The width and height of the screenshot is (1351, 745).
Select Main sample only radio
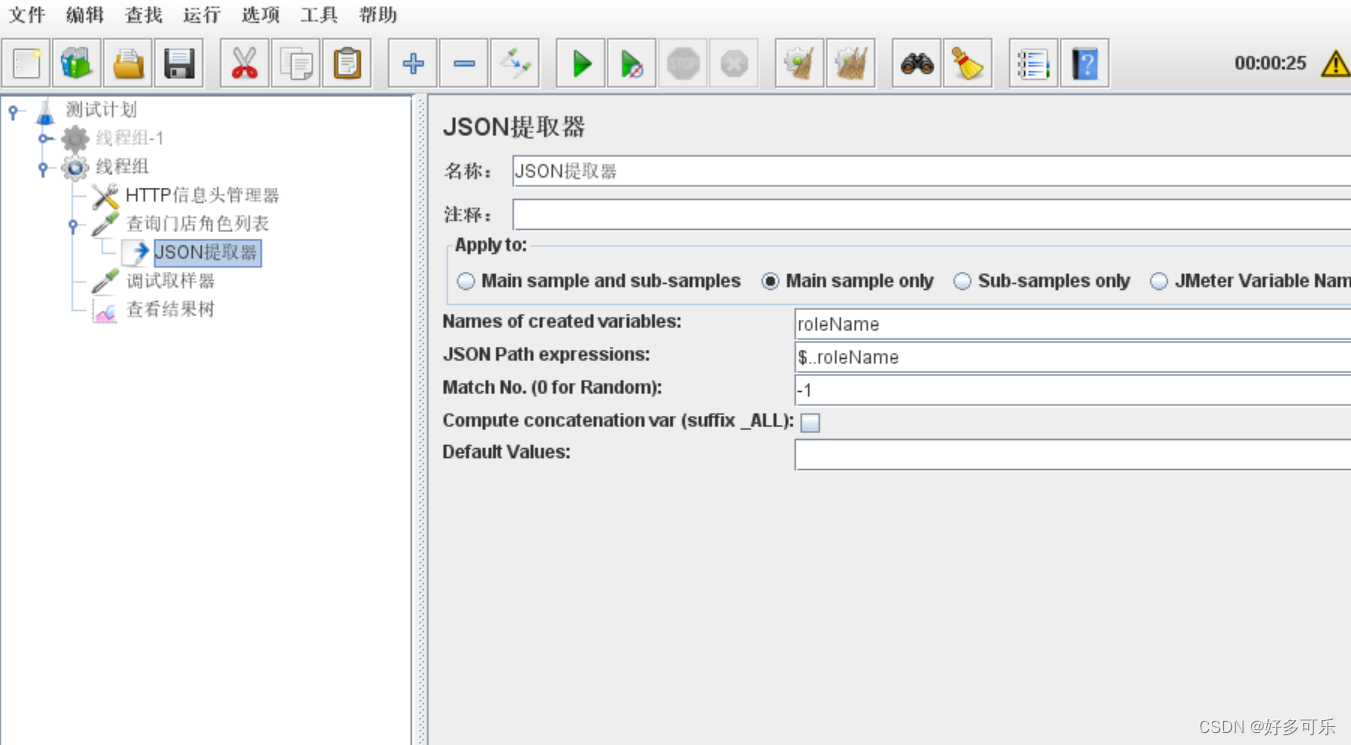(x=770, y=282)
